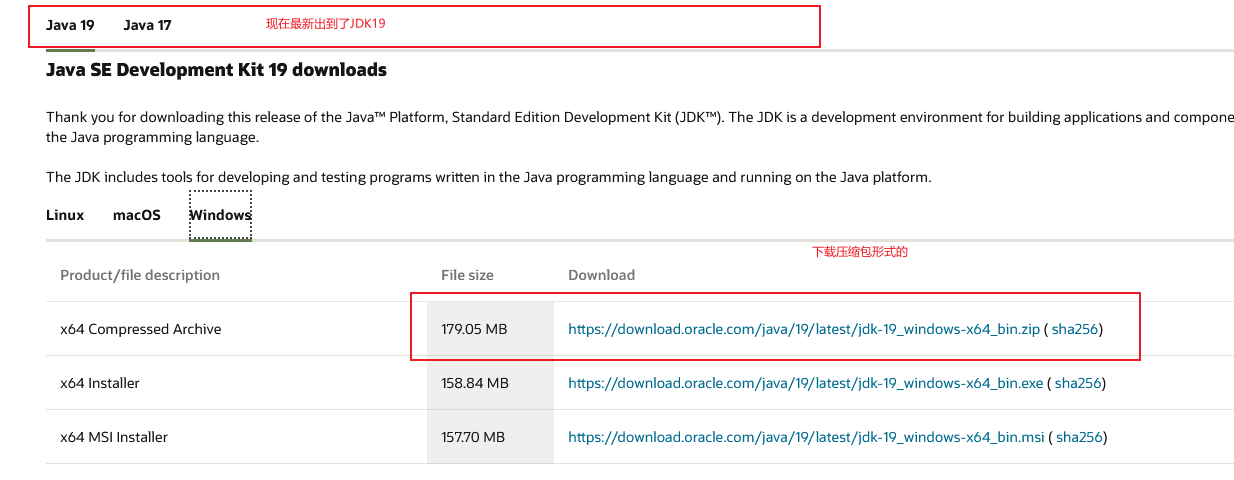Click the Windows platform tab
1234x480 pixels.
tap(220, 215)
